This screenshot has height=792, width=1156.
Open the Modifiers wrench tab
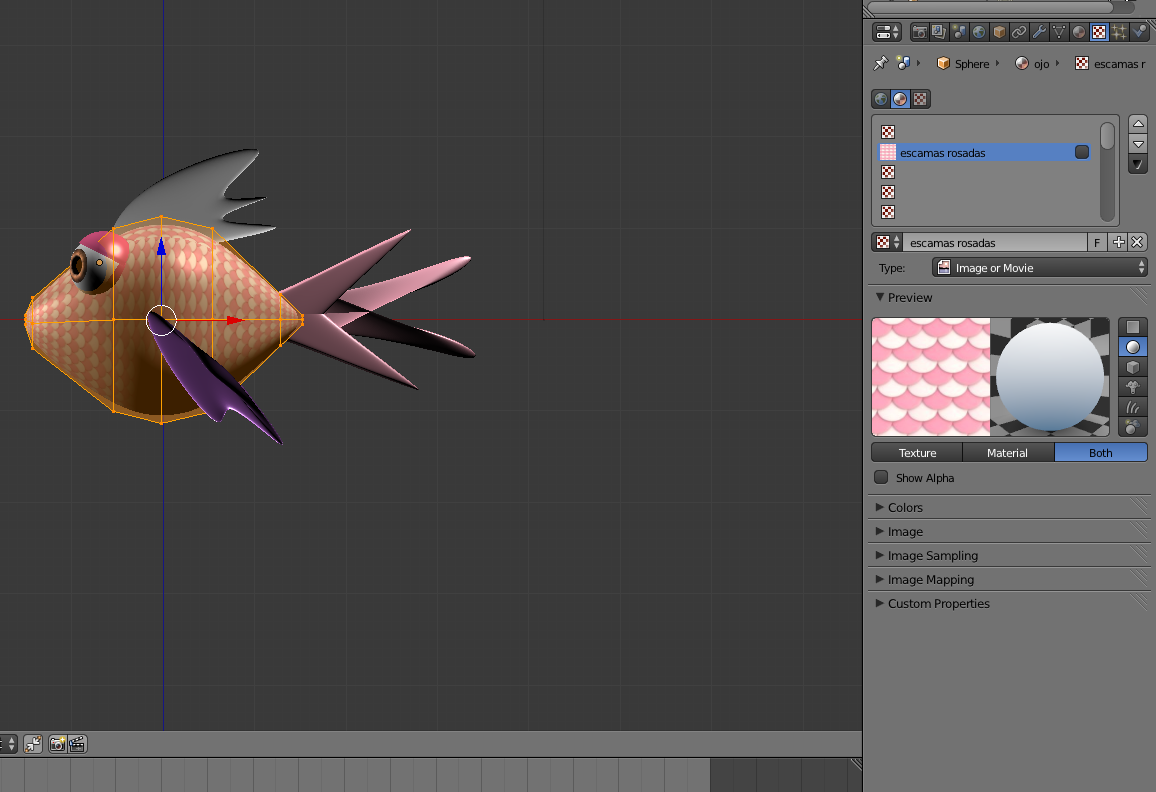(x=1038, y=32)
